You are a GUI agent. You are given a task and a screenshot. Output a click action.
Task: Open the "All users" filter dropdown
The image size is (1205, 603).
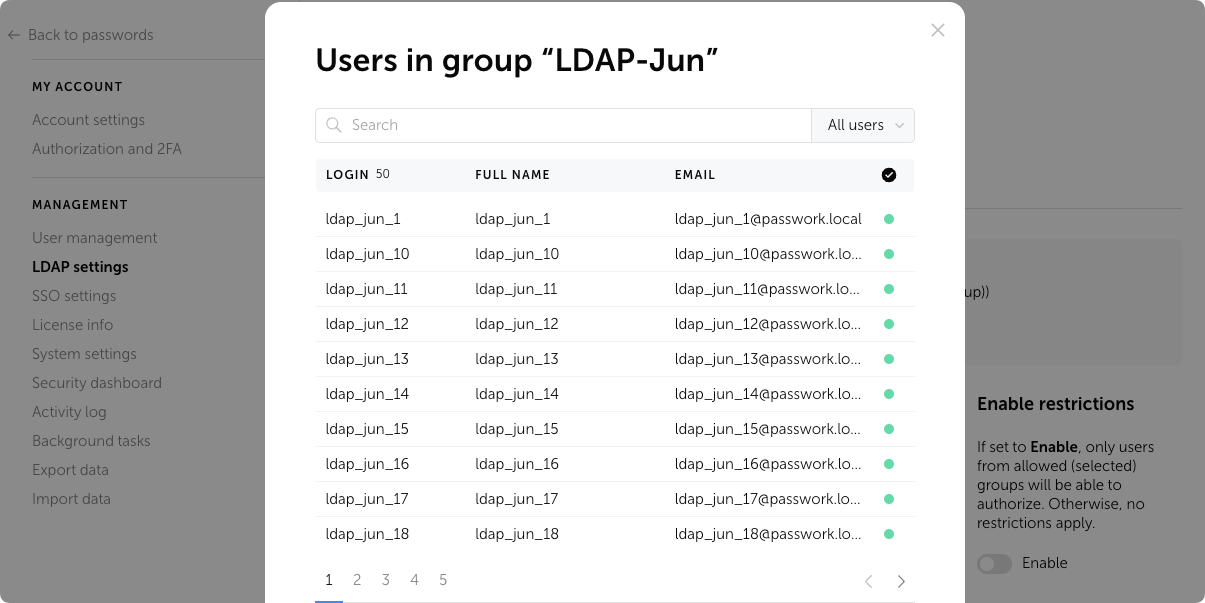(862, 125)
